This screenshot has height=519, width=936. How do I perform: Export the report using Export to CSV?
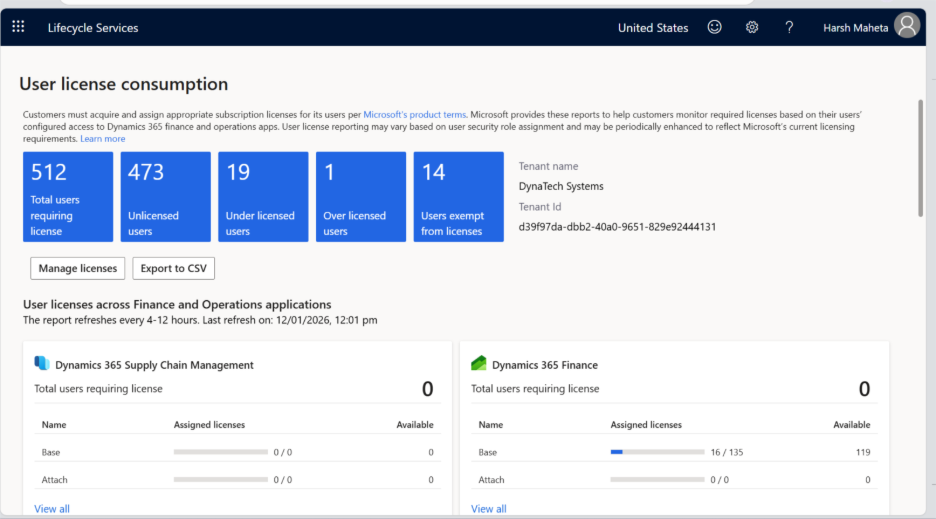pyautogui.click(x=173, y=268)
